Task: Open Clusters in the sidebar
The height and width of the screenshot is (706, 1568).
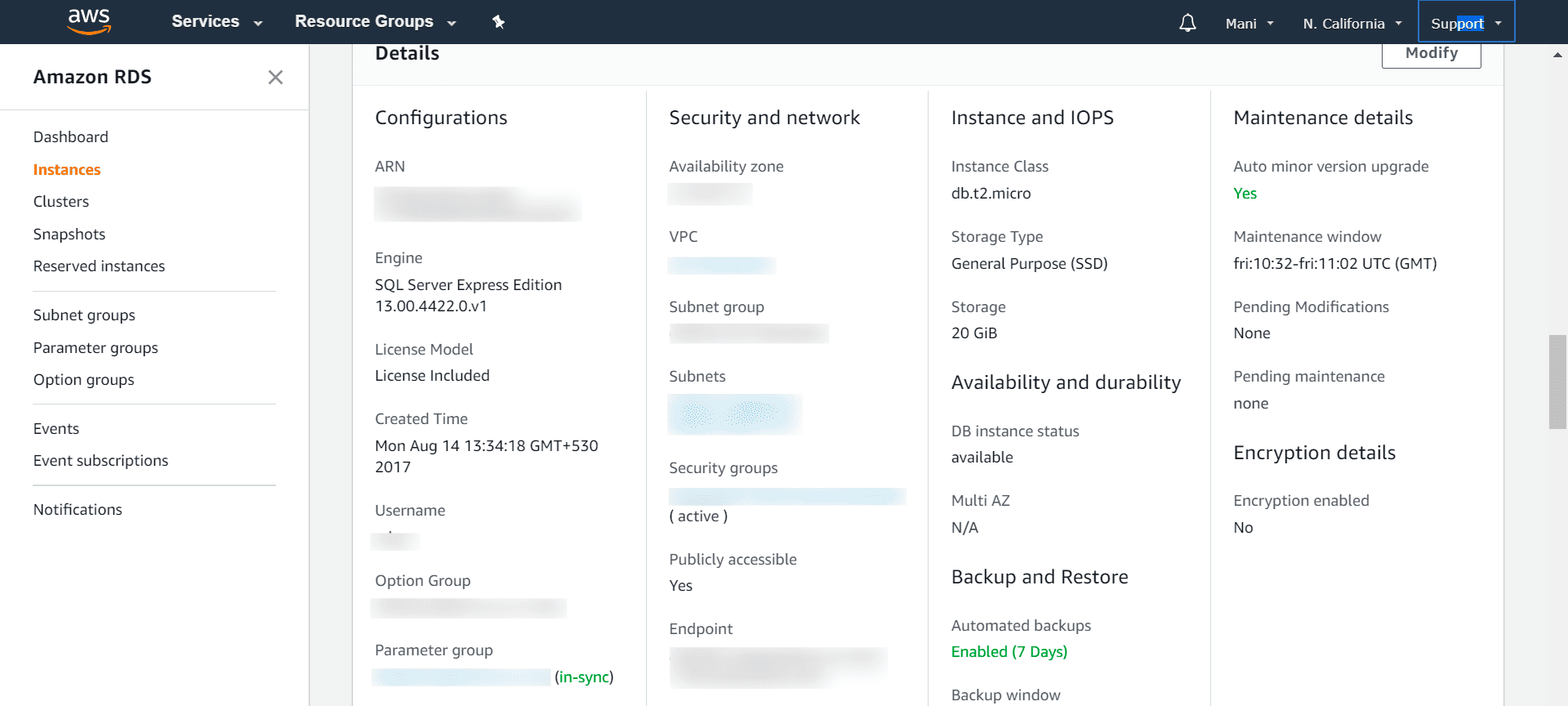Action: [x=61, y=202]
